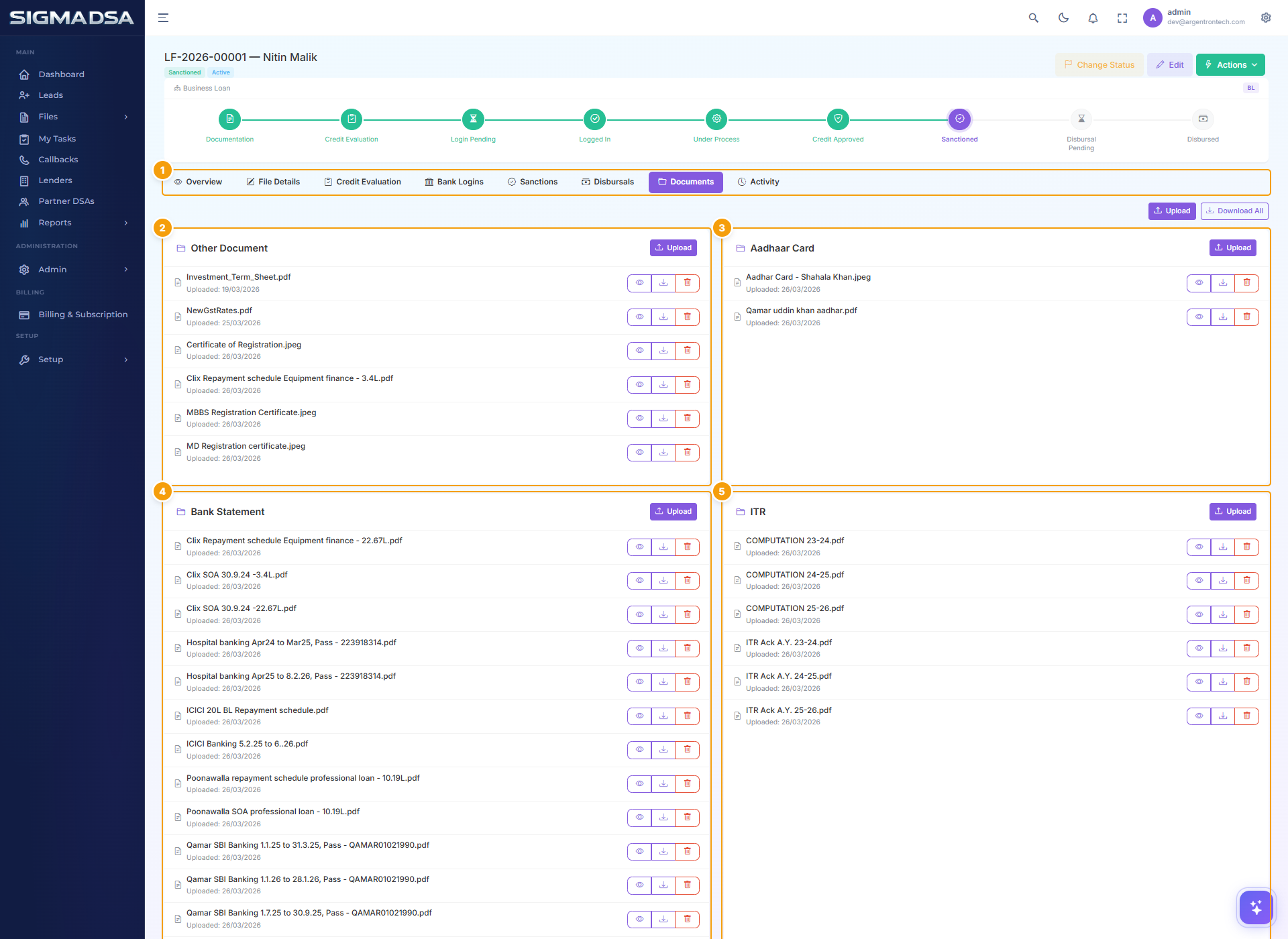Upload to Other Document section
This screenshot has height=939, width=1288.
[x=674, y=248]
